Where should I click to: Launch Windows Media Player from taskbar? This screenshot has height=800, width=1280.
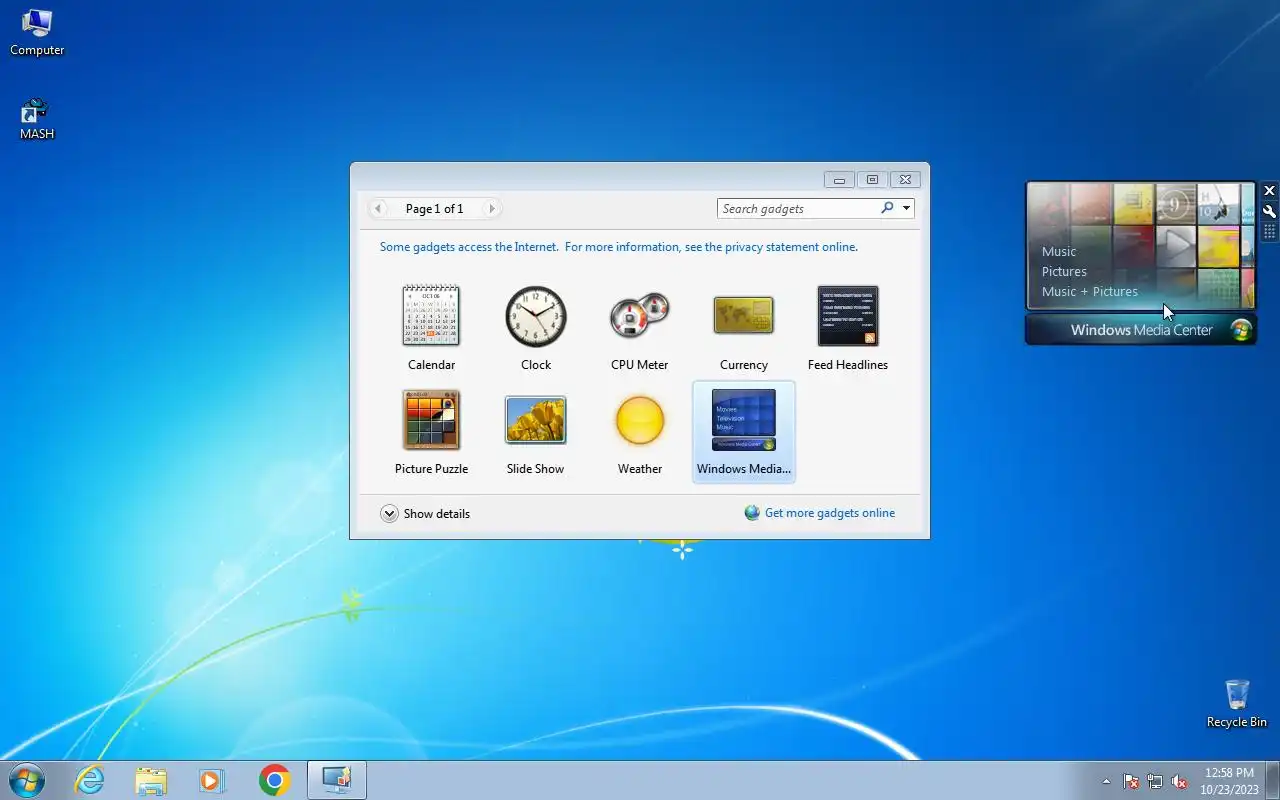(212, 780)
